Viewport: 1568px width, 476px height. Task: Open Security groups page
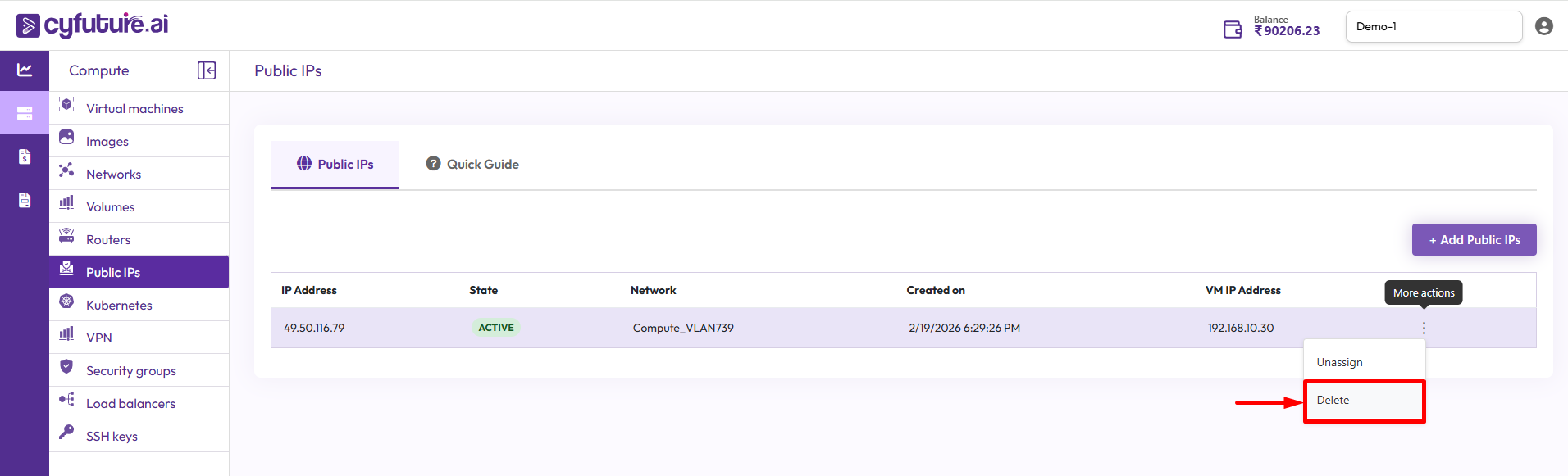130,370
